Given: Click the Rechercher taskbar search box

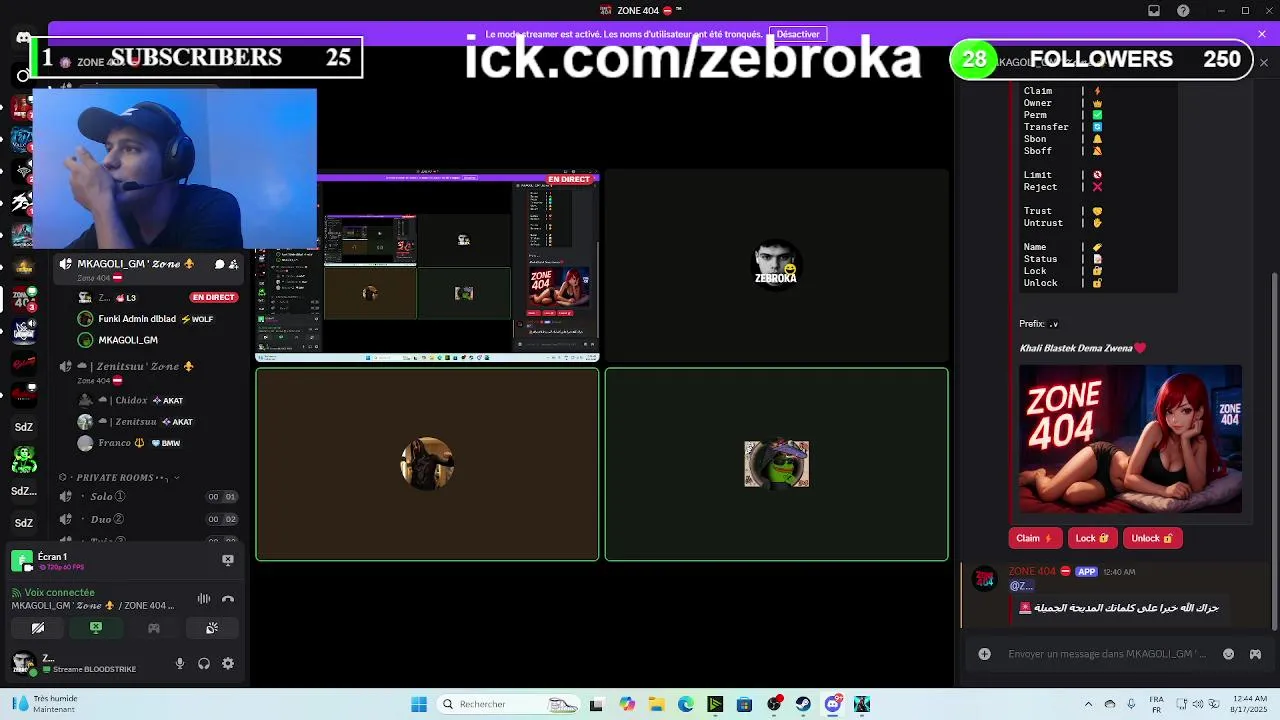Looking at the screenshot, I should [508, 704].
